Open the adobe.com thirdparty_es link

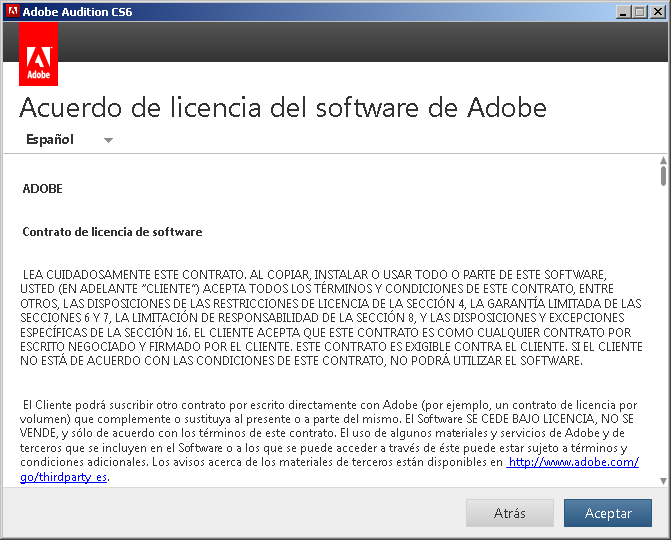(573, 462)
